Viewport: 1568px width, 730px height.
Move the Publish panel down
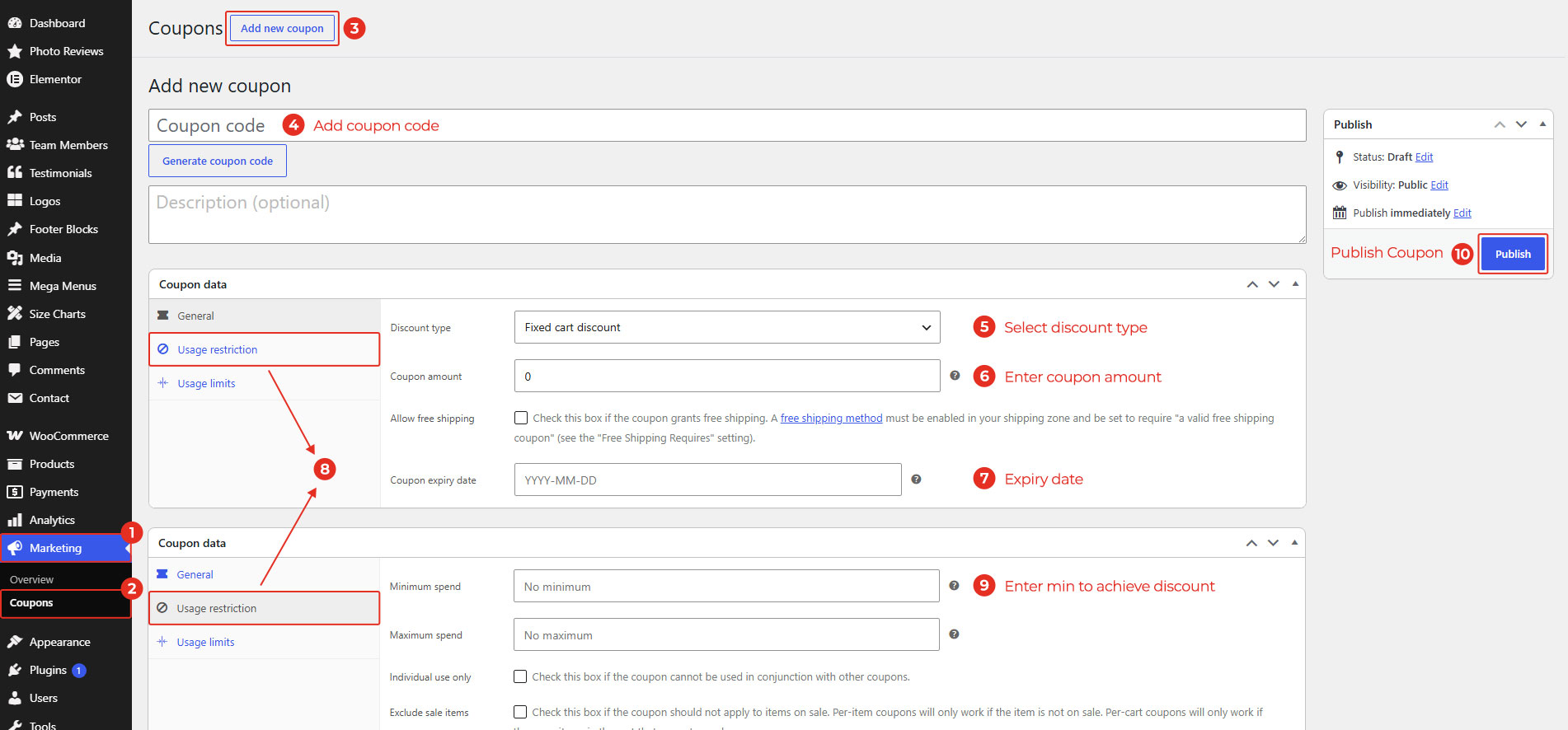1521,124
